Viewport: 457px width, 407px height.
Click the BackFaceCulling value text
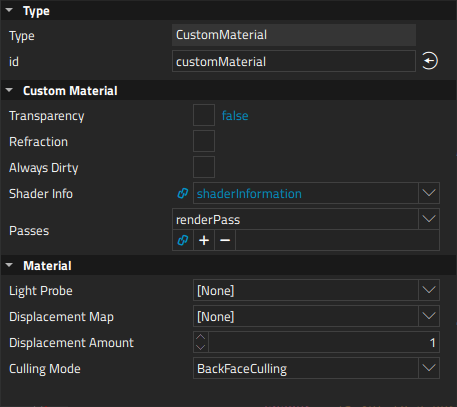pyautogui.click(x=242, y=369)
